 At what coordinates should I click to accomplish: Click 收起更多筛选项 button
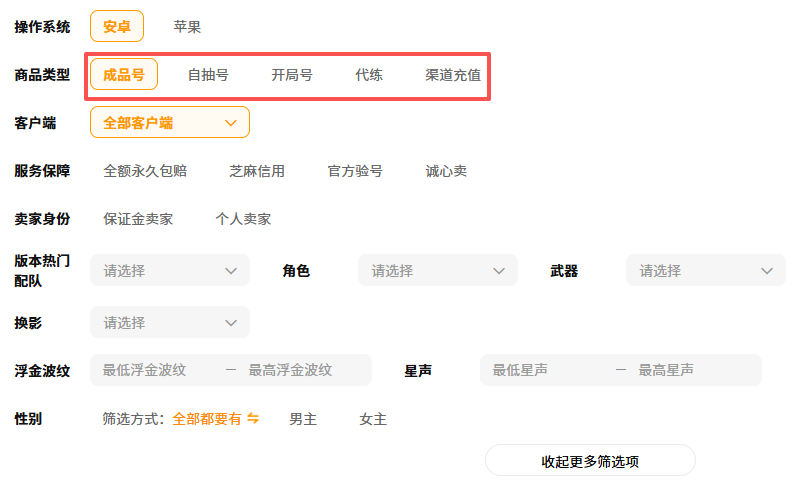590,461
